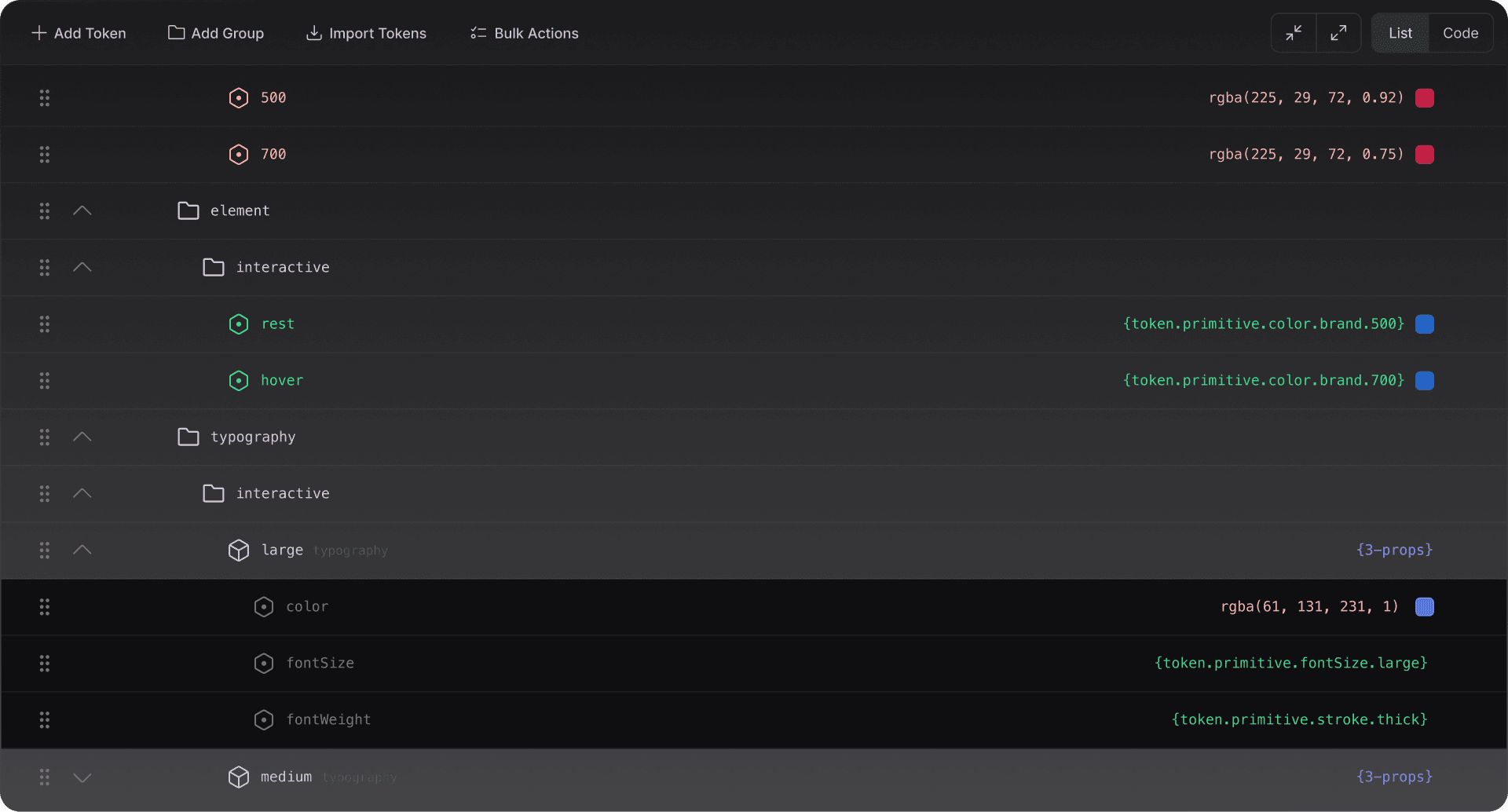Click the folder icon of the element group

click(x=188, y=210)
